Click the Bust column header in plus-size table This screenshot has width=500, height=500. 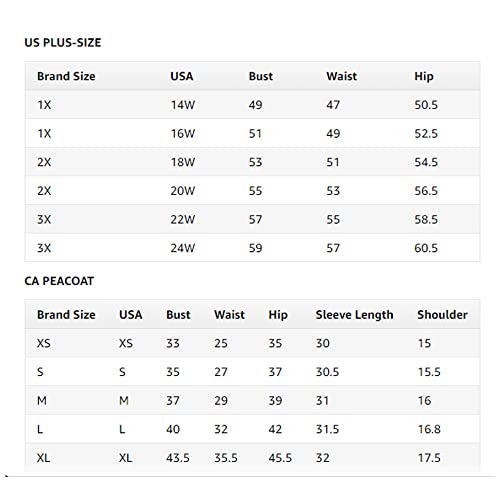[x=261, y=76]
